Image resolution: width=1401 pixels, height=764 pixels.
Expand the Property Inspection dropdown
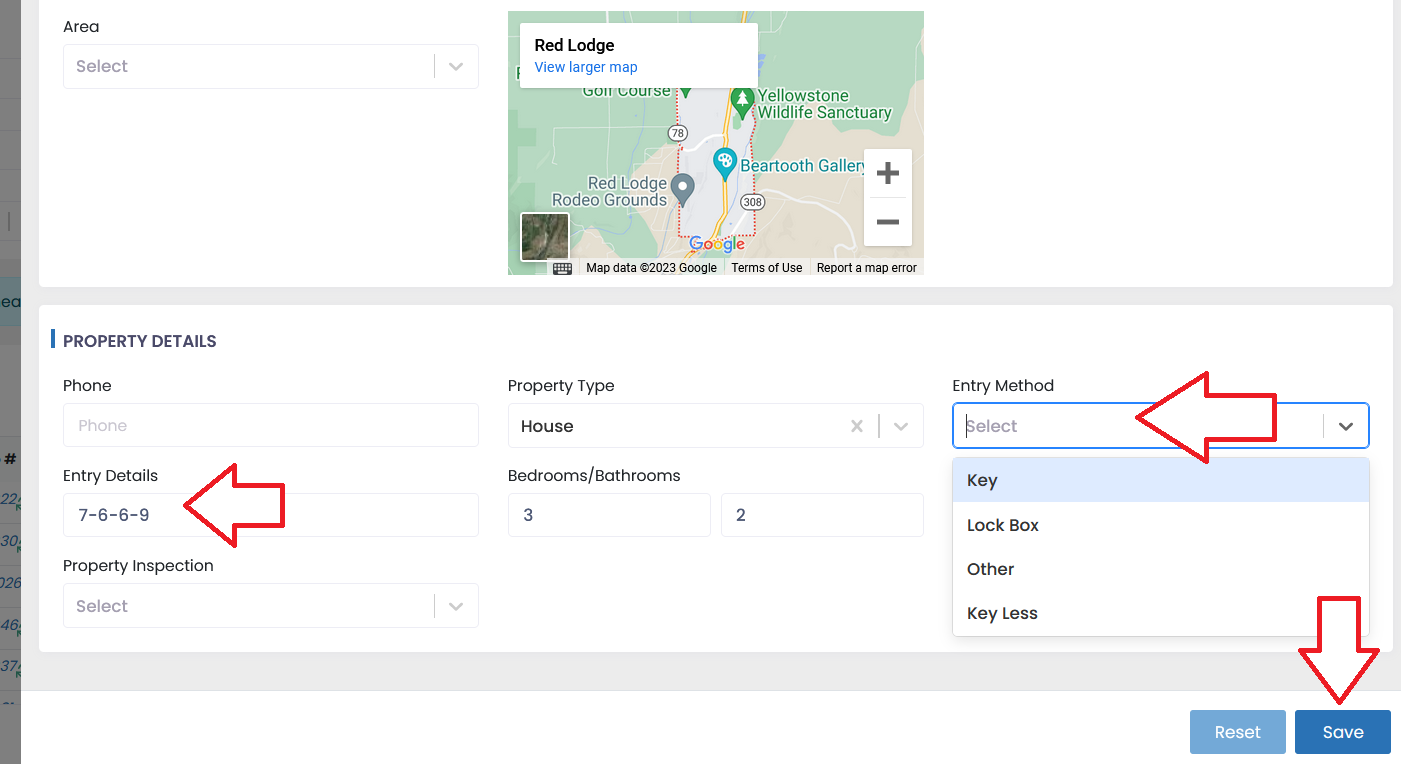coord(456,606)
